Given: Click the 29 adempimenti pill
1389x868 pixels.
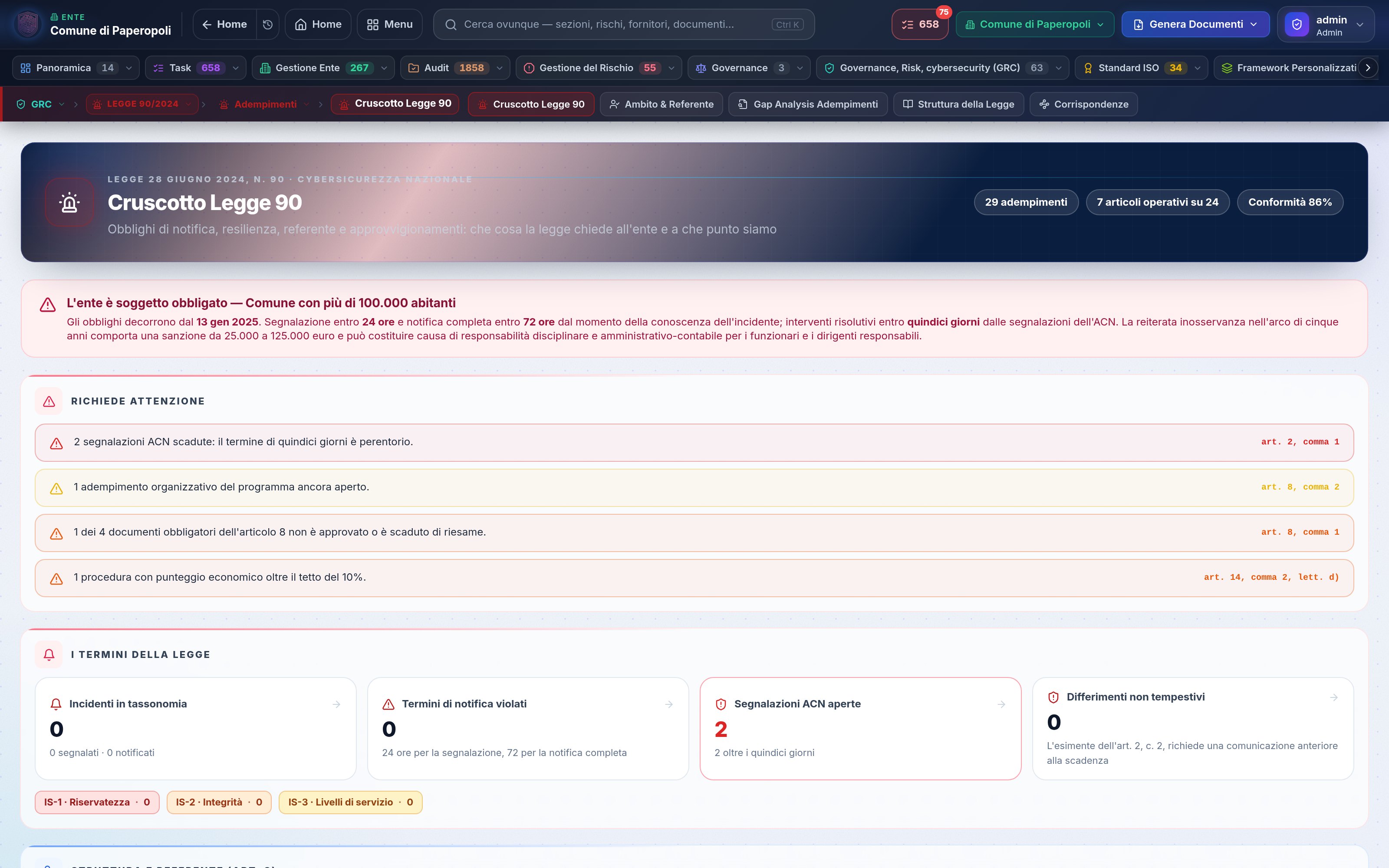Looking at the screenshot, I should tap(1026, 202).
